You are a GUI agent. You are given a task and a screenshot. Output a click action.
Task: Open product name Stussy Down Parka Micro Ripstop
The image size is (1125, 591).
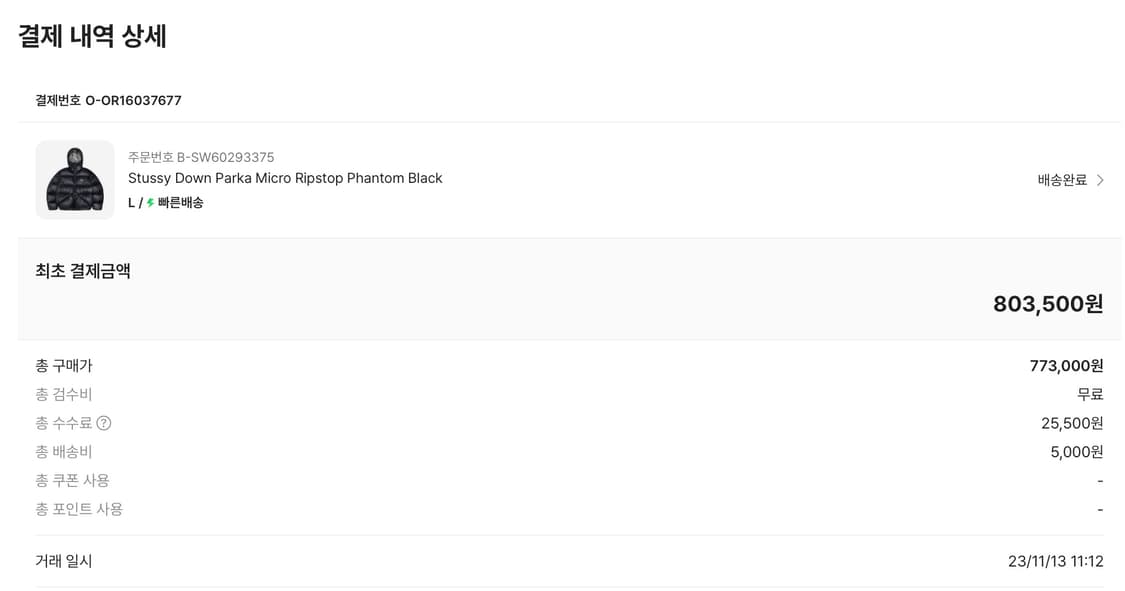285,179
